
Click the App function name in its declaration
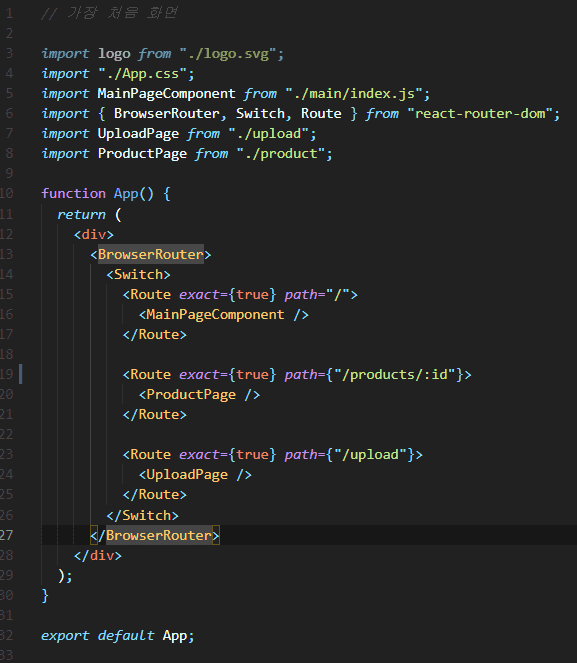(x=126, y=194)
